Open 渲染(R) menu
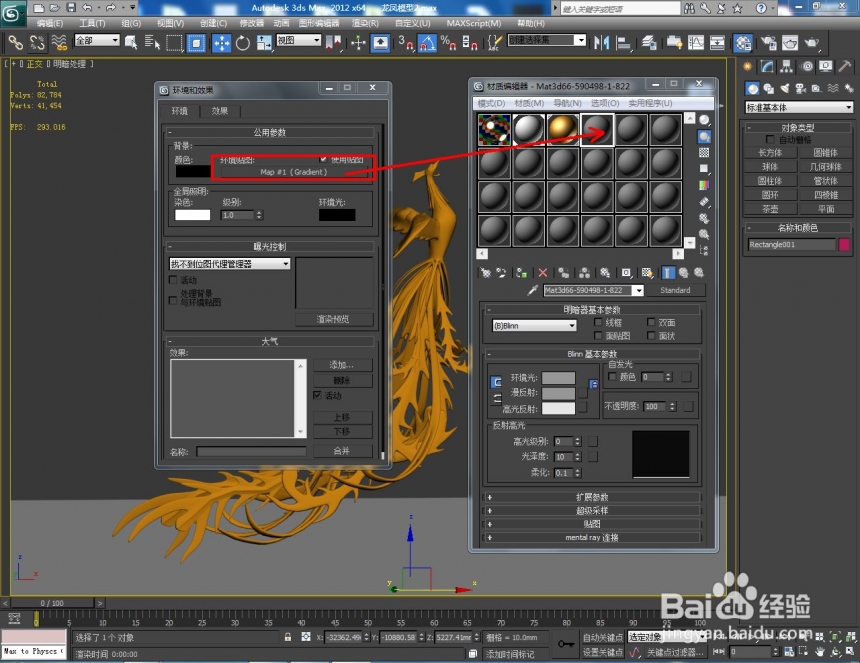 pyautogui.click(x=365, y=23)
